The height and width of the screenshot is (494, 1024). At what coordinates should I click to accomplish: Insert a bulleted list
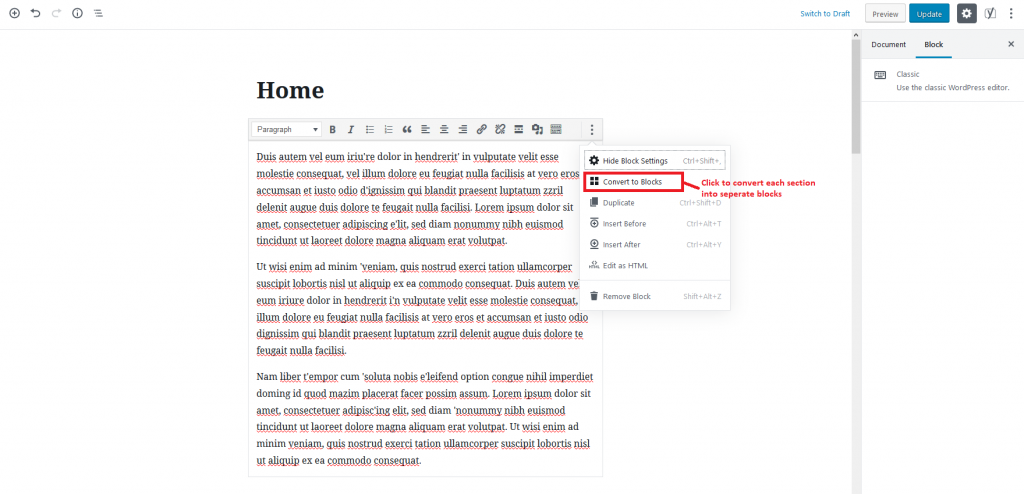tap(369, 130)
